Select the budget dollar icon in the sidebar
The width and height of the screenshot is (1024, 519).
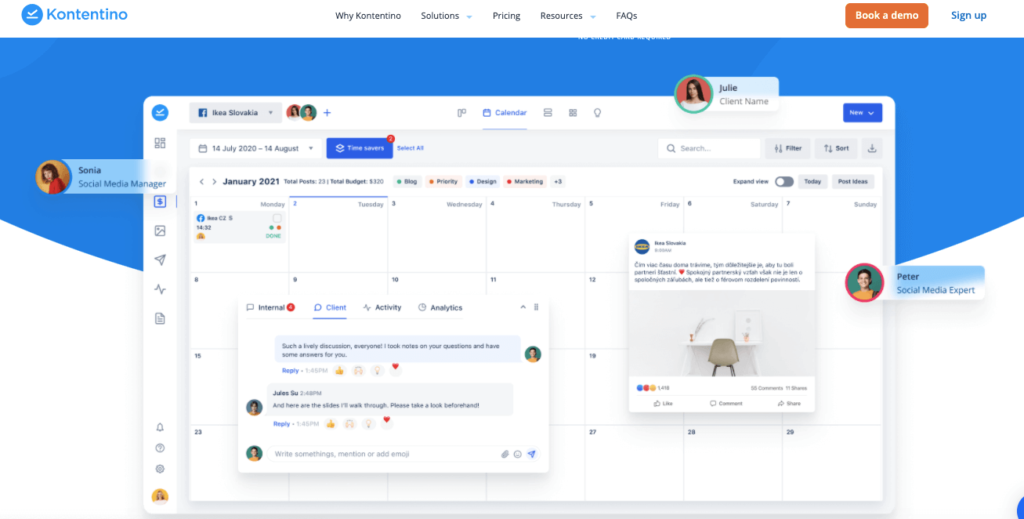(x=160, y=202)
